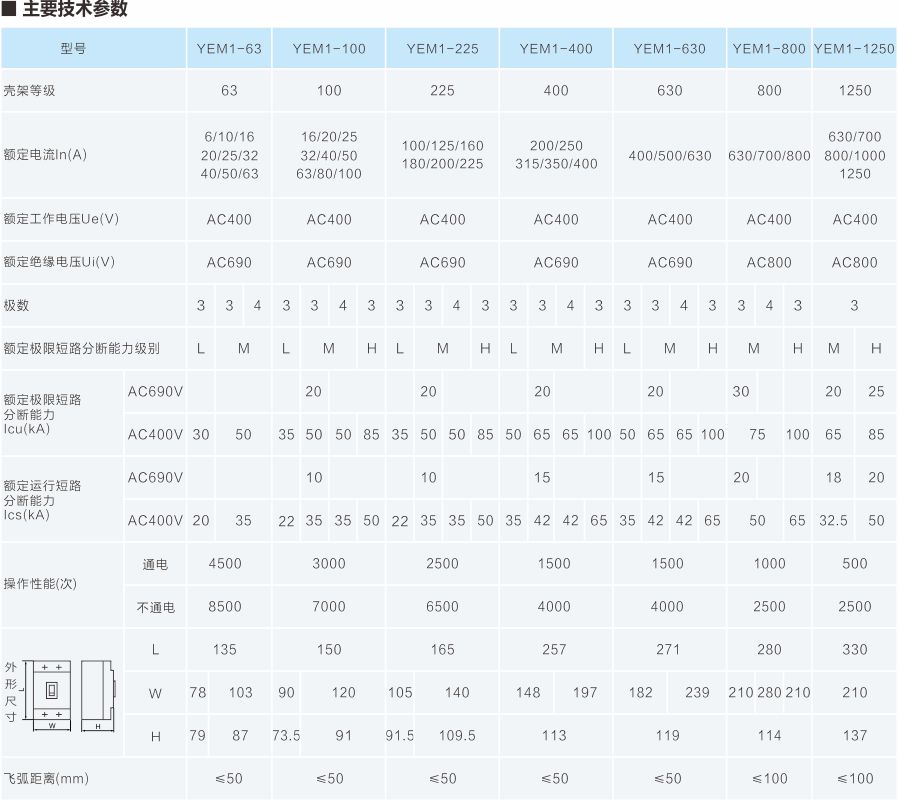Select W dimension value 197

[585, 692]
